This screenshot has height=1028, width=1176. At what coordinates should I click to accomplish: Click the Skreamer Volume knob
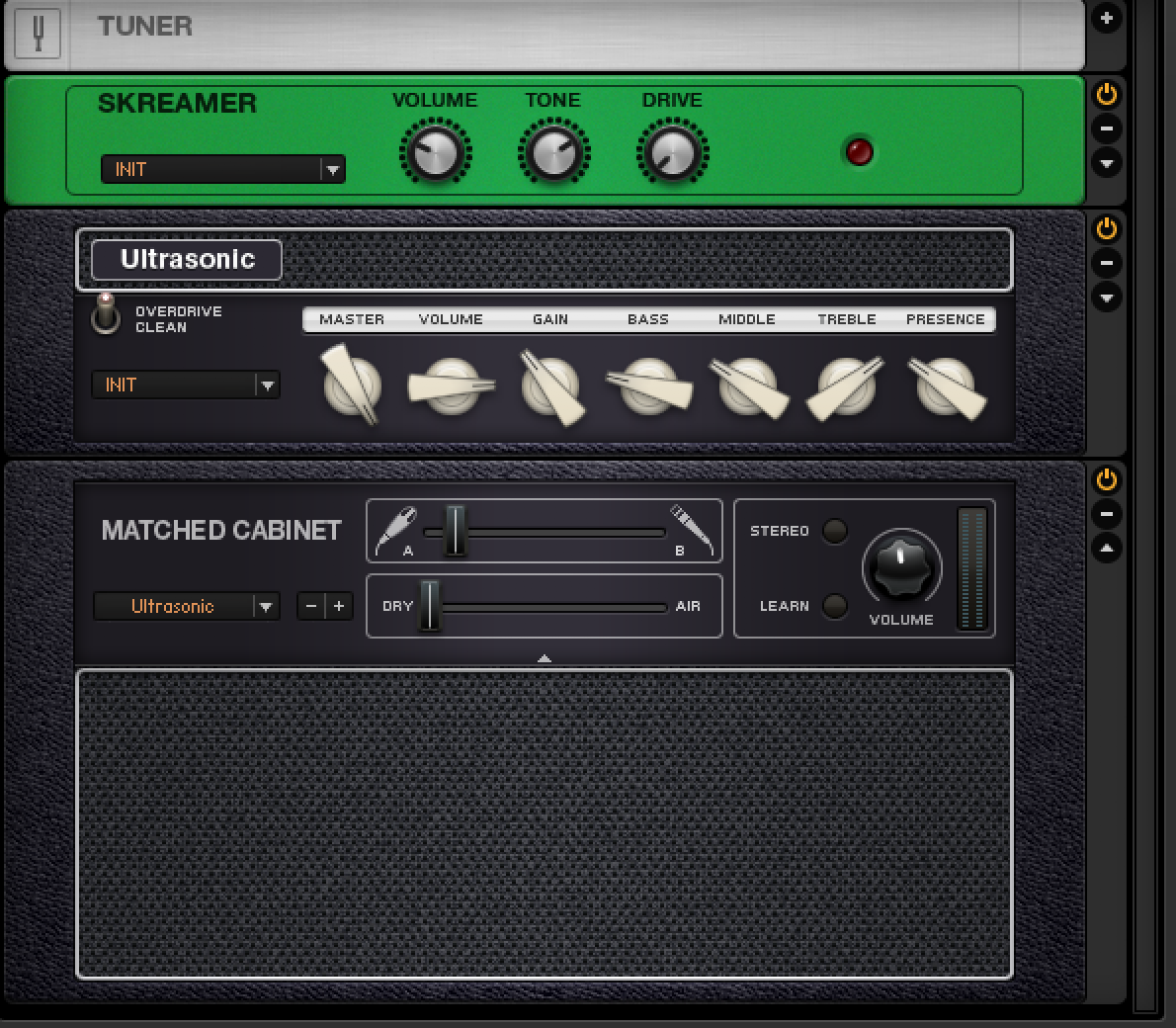[x=435, y=152]
